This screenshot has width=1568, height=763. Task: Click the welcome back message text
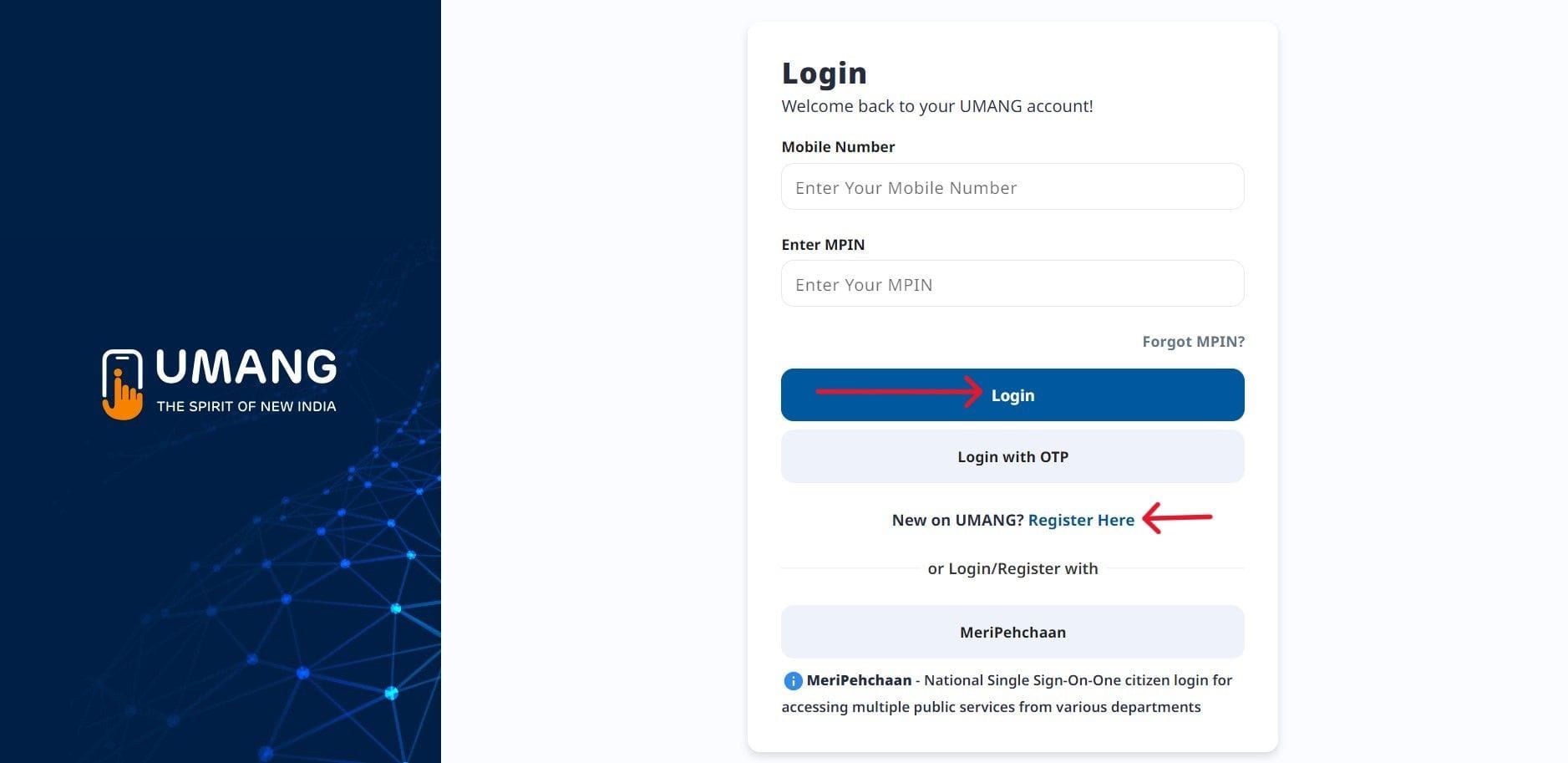point(936,106)
